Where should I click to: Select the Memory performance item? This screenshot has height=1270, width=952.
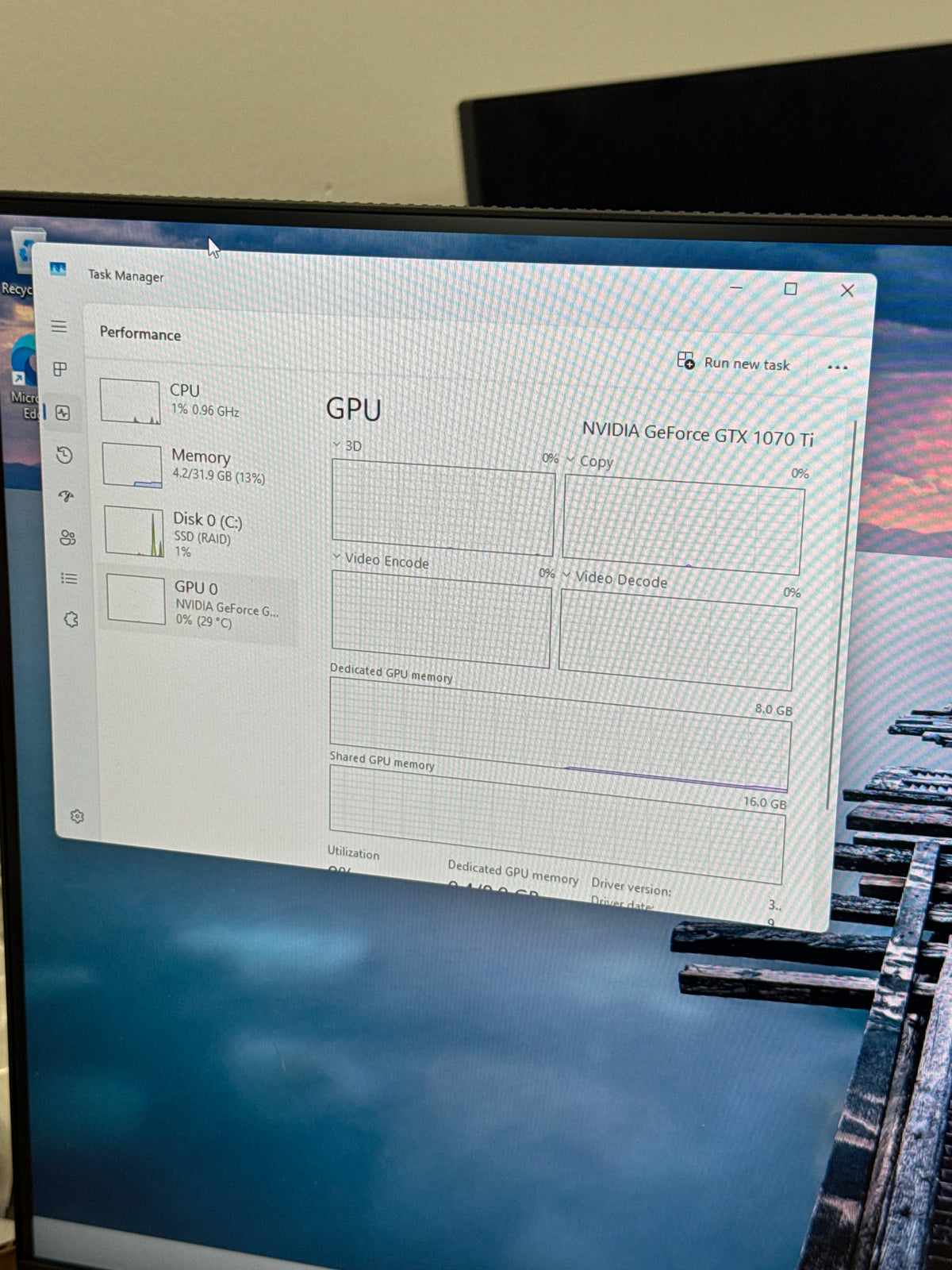[198, 466]
